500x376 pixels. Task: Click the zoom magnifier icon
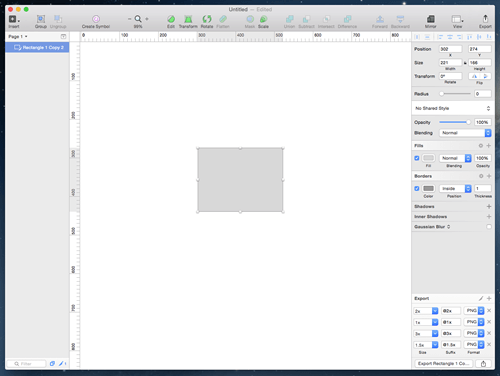tap(138, 19)
